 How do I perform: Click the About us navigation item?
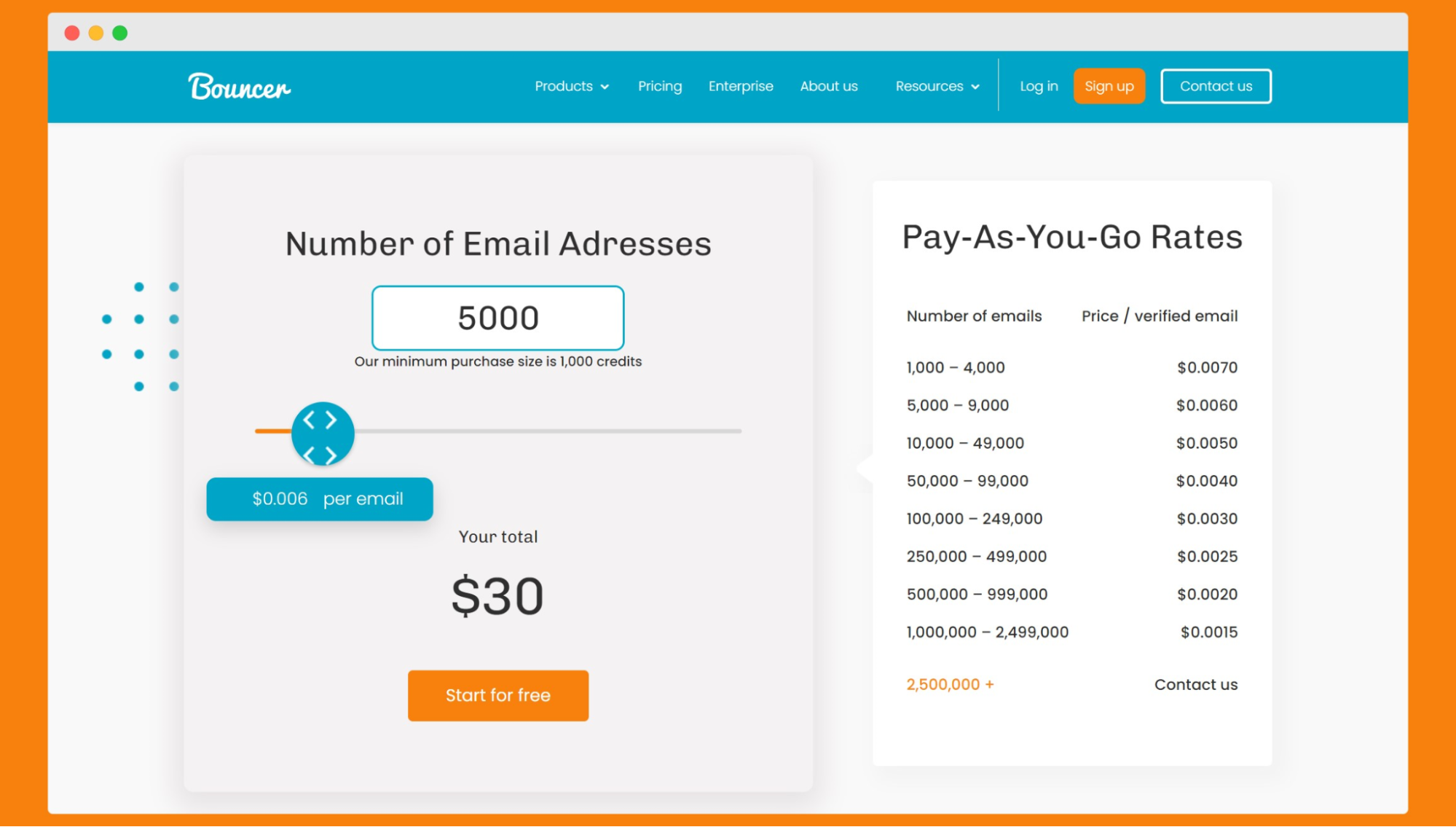[828, 85]
